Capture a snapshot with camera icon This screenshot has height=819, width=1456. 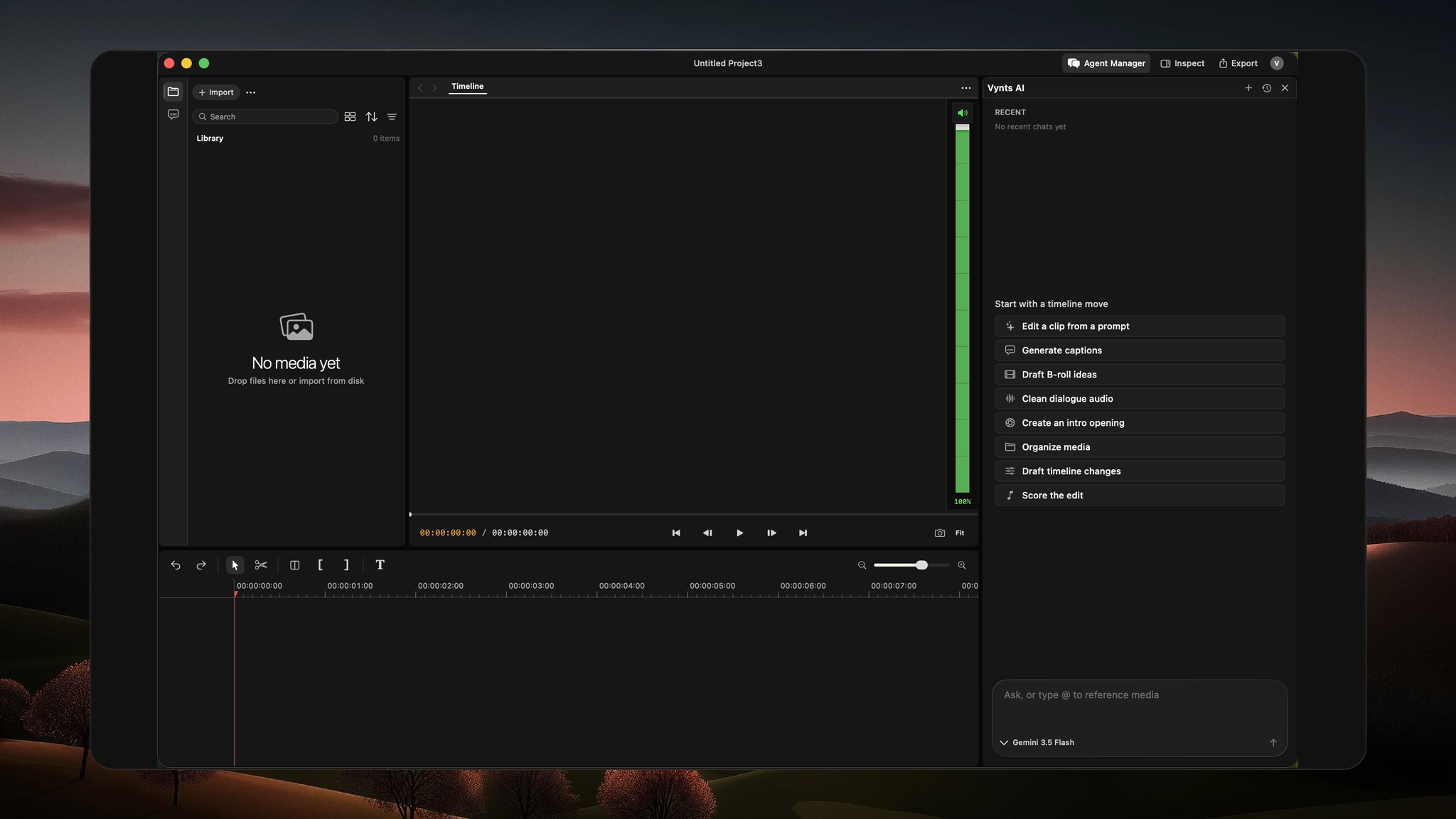click(x=940, y=533)
